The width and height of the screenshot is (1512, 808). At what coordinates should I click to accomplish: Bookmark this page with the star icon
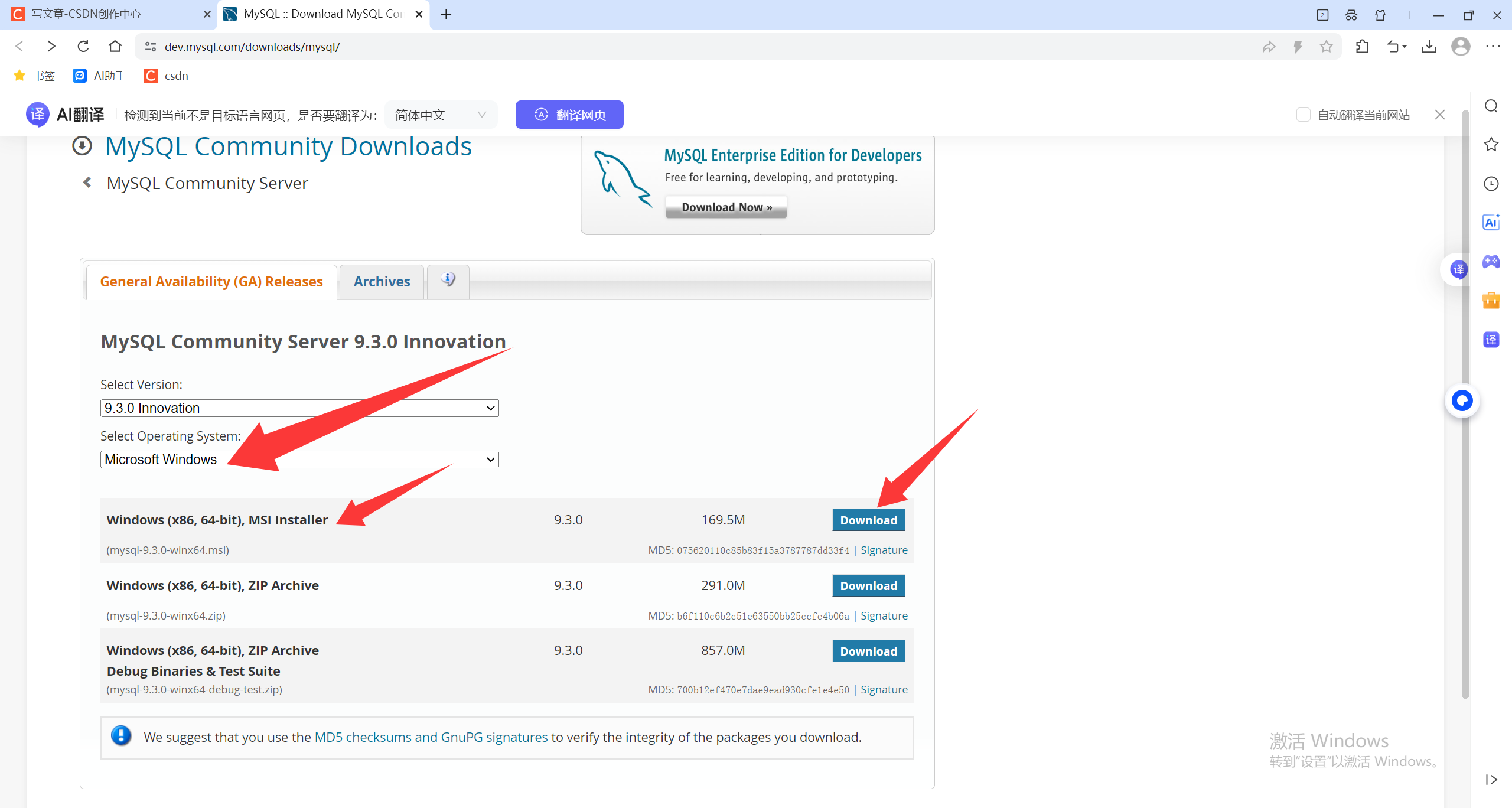coord(1327,47)
